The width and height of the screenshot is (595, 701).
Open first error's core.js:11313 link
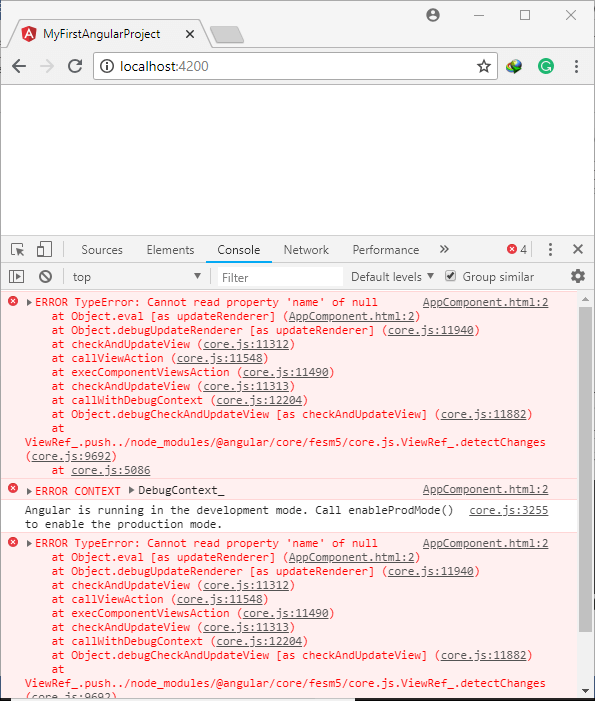tap(246, 386)
